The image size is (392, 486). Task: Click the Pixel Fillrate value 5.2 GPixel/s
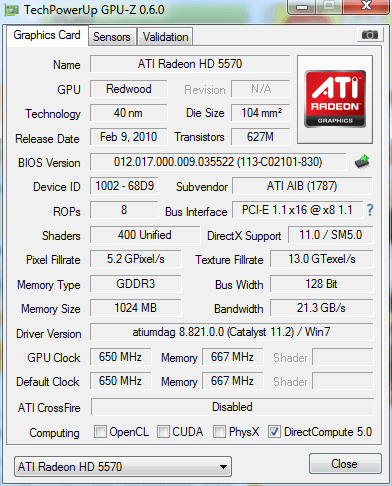[136, 259]
